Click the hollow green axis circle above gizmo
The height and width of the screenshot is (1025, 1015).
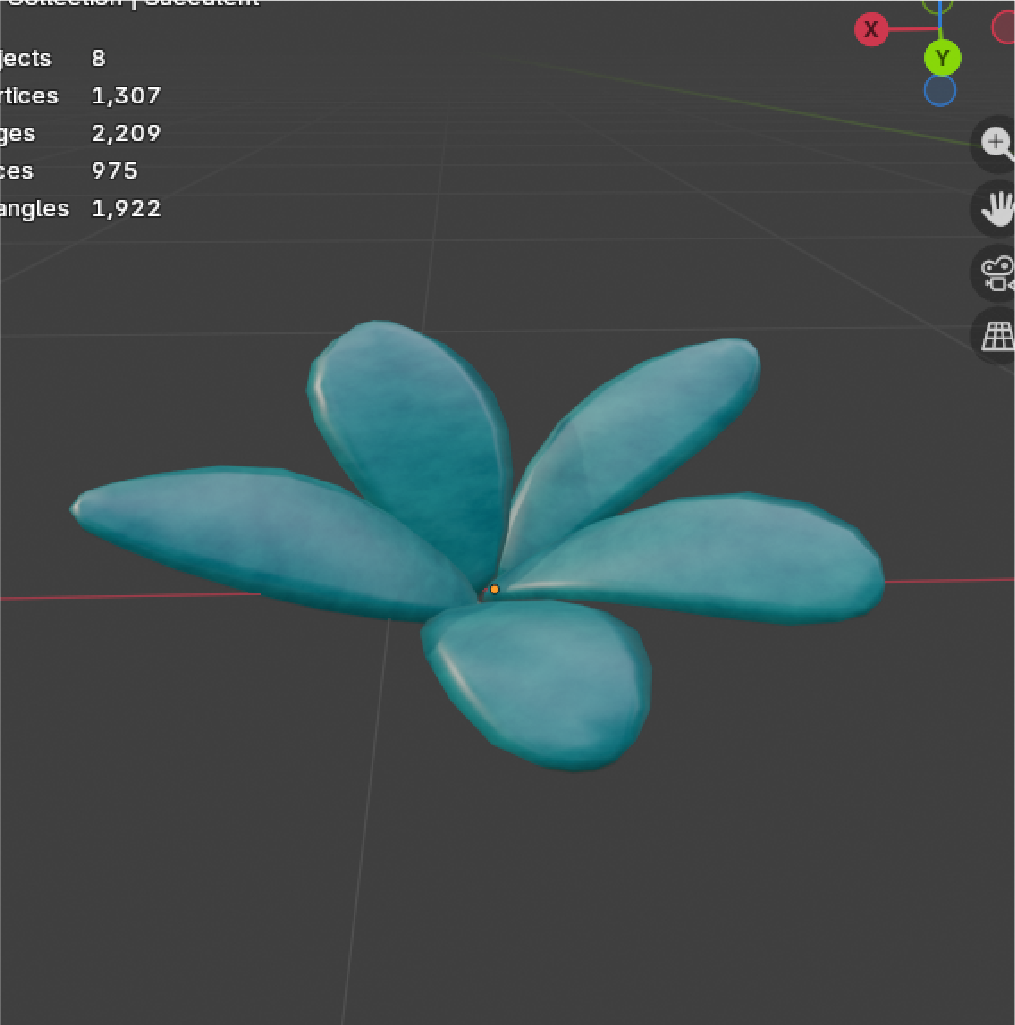tap(937, 5)
